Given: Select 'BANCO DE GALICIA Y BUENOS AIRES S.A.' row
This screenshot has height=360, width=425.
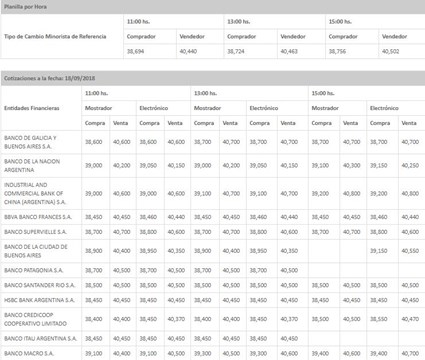Looking at the screenshot, I should pos(212,142).
